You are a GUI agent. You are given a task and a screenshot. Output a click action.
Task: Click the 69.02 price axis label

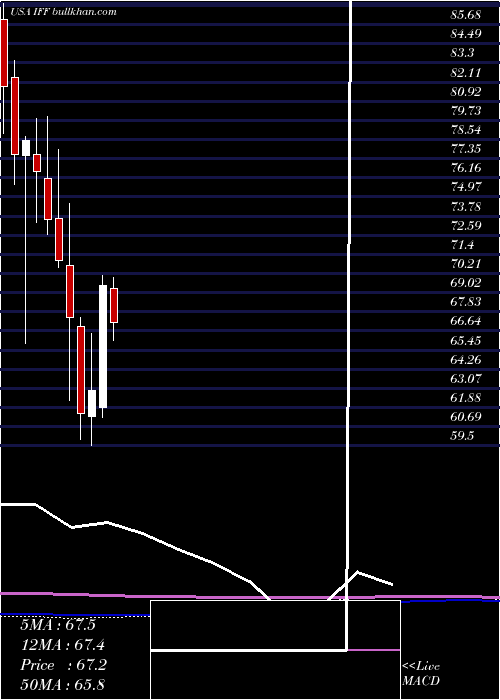tap(466, 283)
